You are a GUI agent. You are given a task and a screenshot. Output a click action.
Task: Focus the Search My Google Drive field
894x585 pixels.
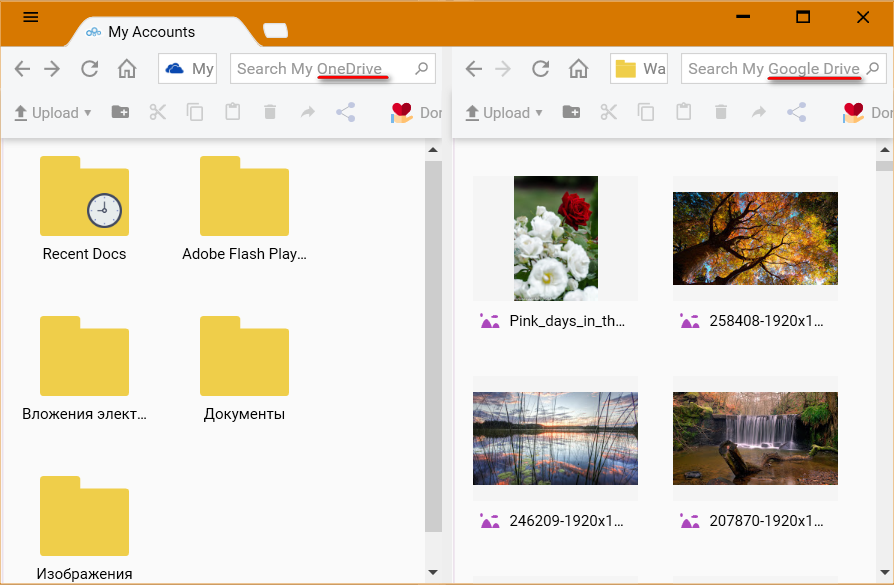pos(784,69)
